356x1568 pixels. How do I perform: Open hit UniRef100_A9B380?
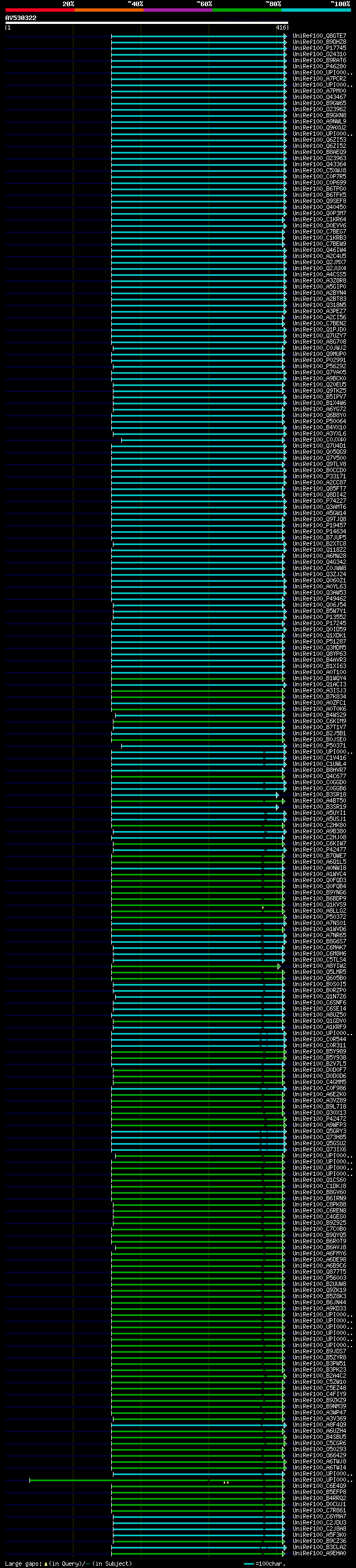point(319,831)
